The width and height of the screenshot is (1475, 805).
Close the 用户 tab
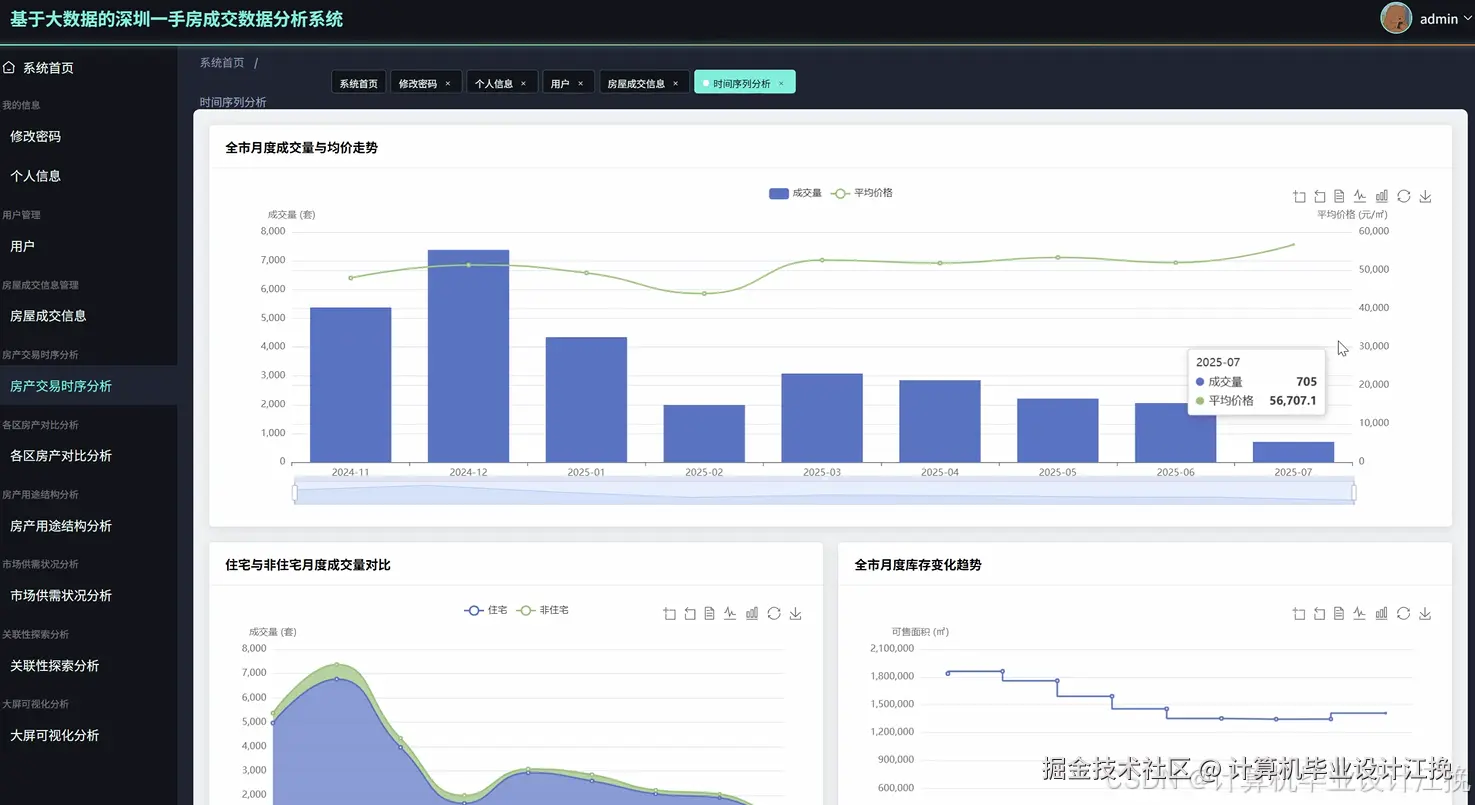pyautogui.click(x=580, y=84)
